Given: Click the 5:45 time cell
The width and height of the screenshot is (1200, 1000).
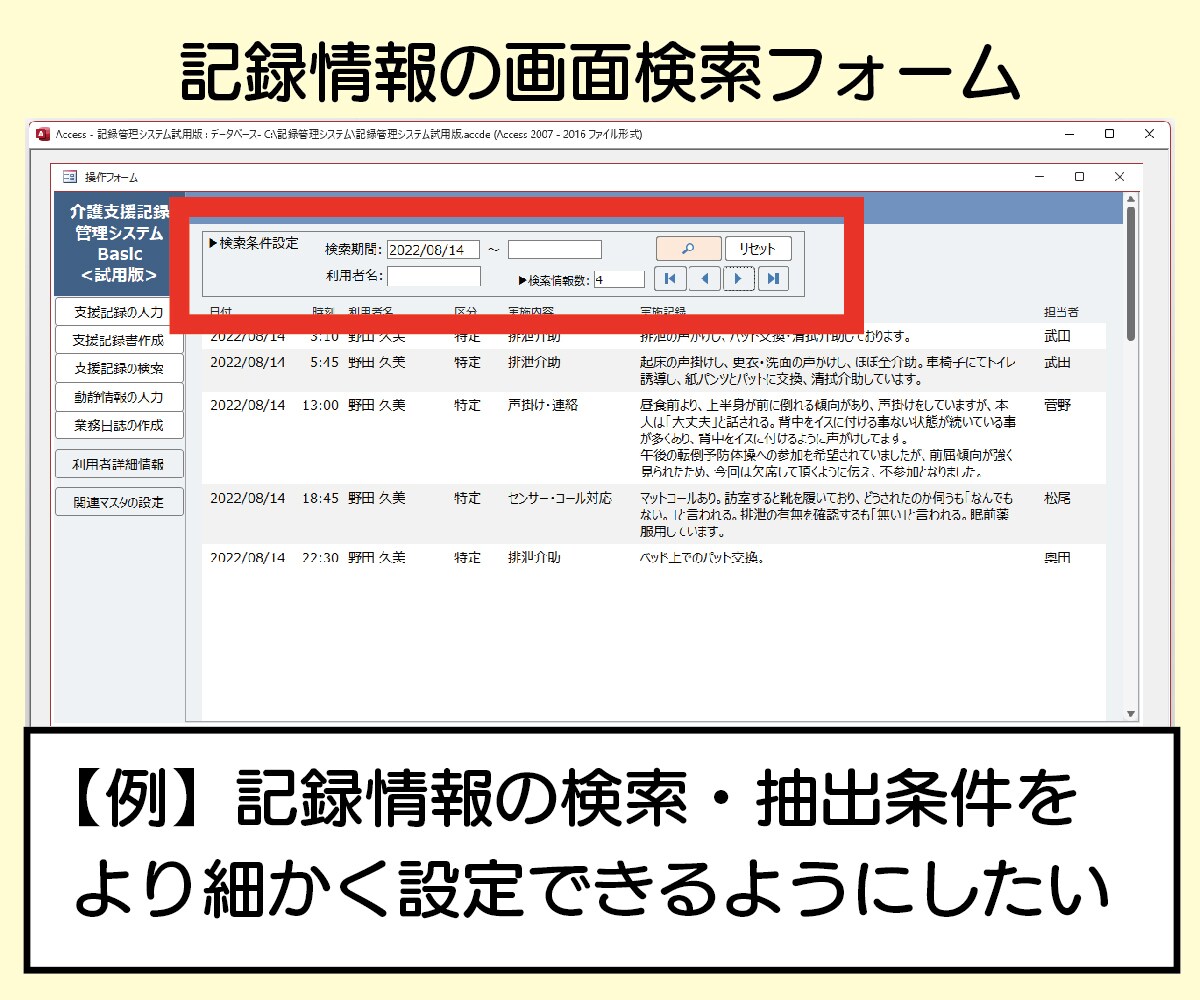Looking at the screenshot, I should coord(324,363).
